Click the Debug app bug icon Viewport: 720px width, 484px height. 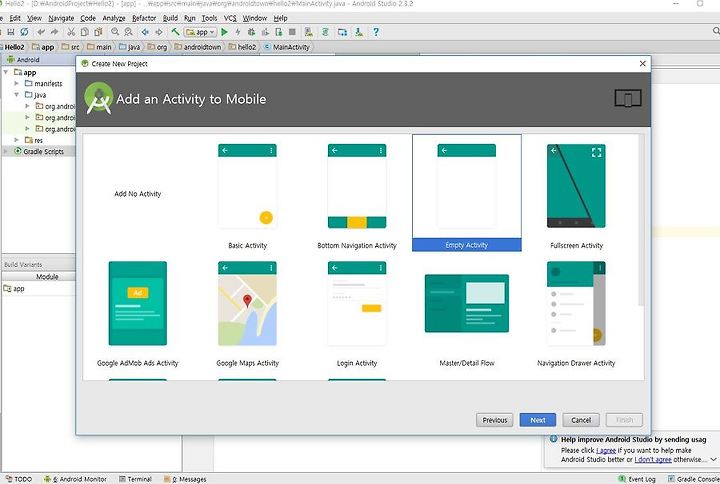(x=251, y=32)
